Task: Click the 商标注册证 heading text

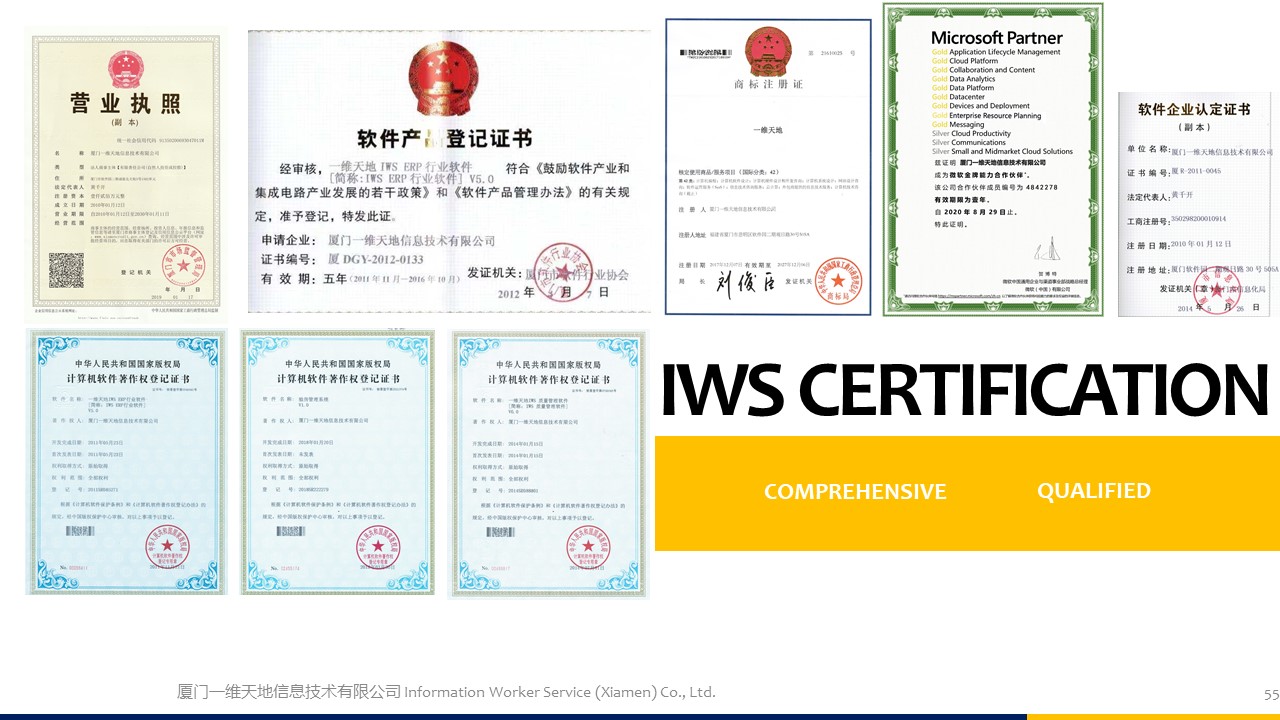Action: pos(768,85)
